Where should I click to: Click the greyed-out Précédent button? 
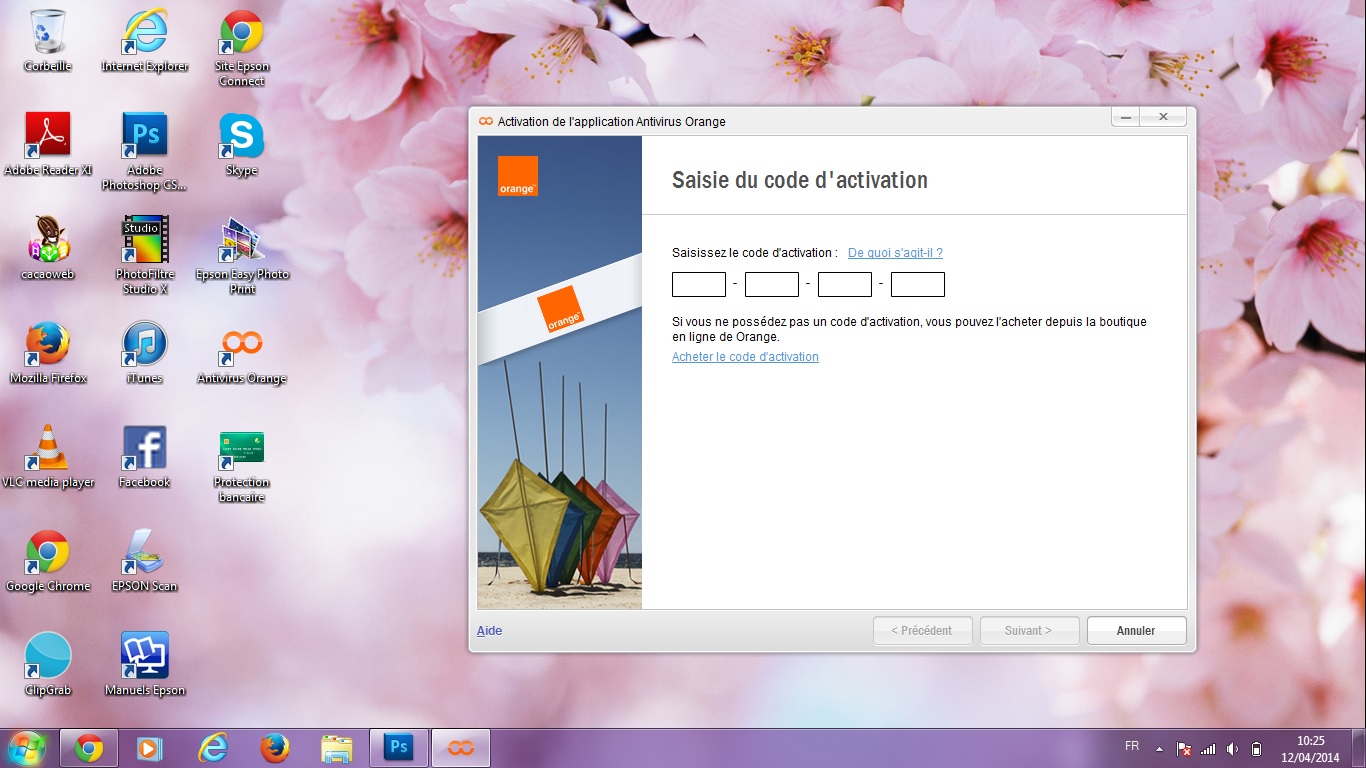point(922,631)
